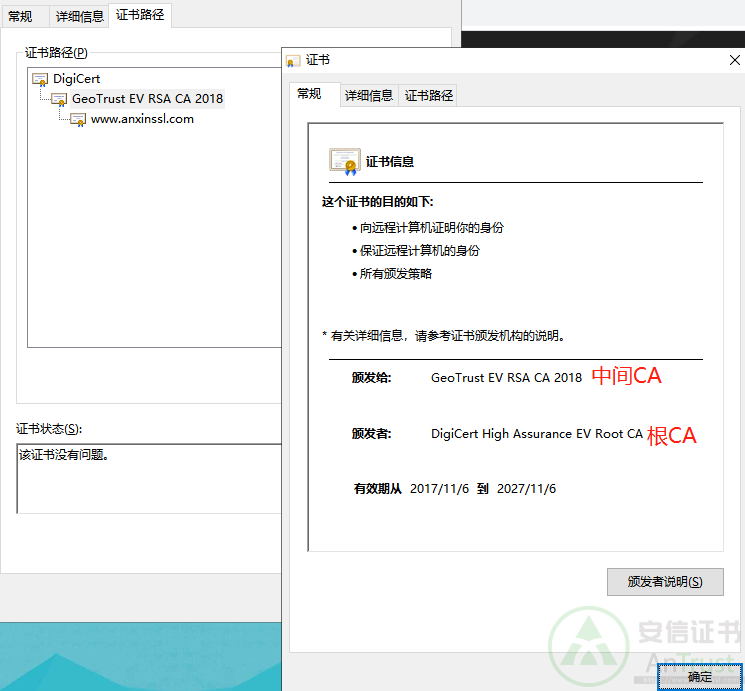Click inside the 证书状态 status text box
The width and height of the screenshot is (745, 691).
148,478
